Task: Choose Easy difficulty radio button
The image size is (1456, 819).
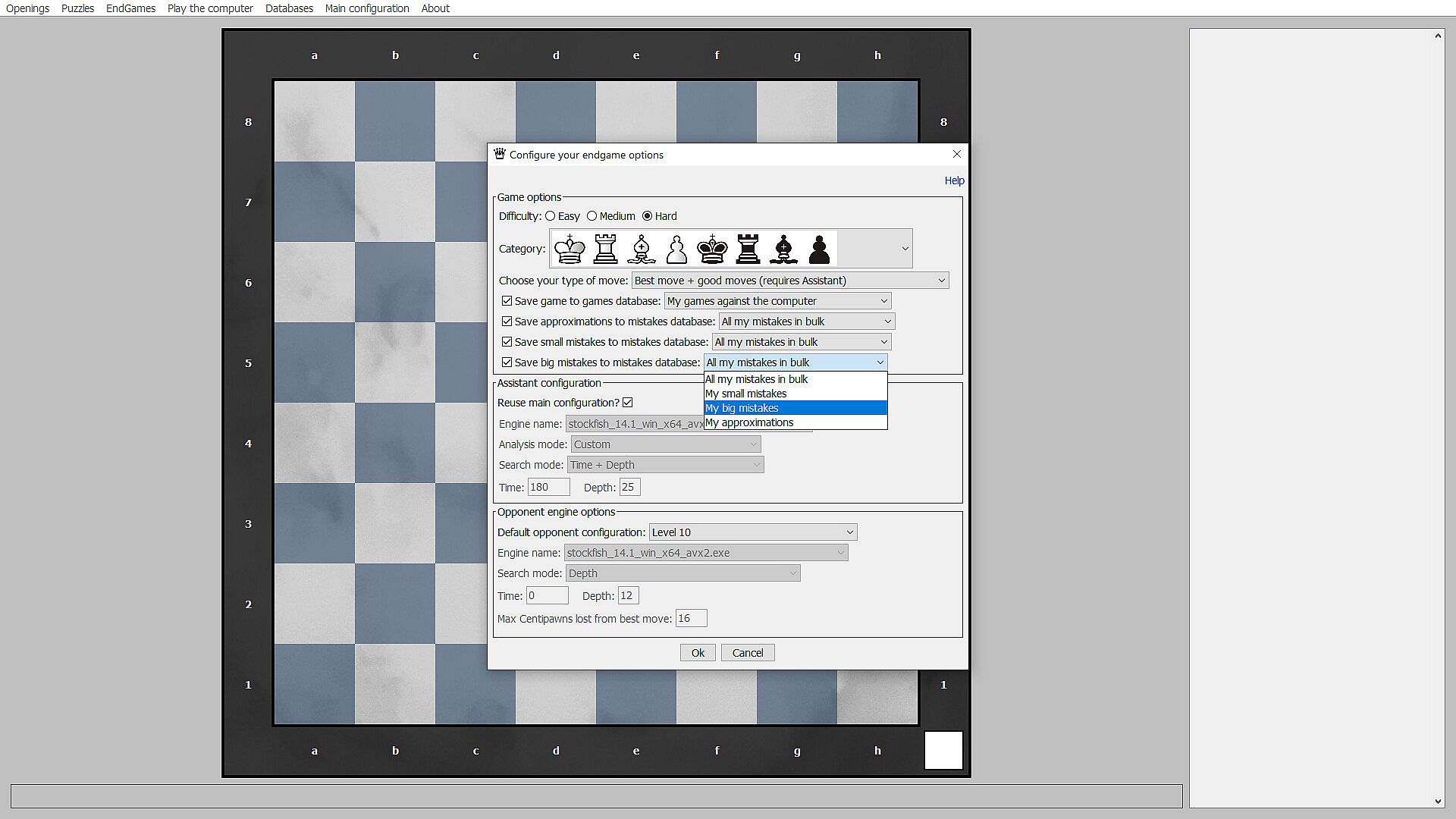Action: [551, 216]
